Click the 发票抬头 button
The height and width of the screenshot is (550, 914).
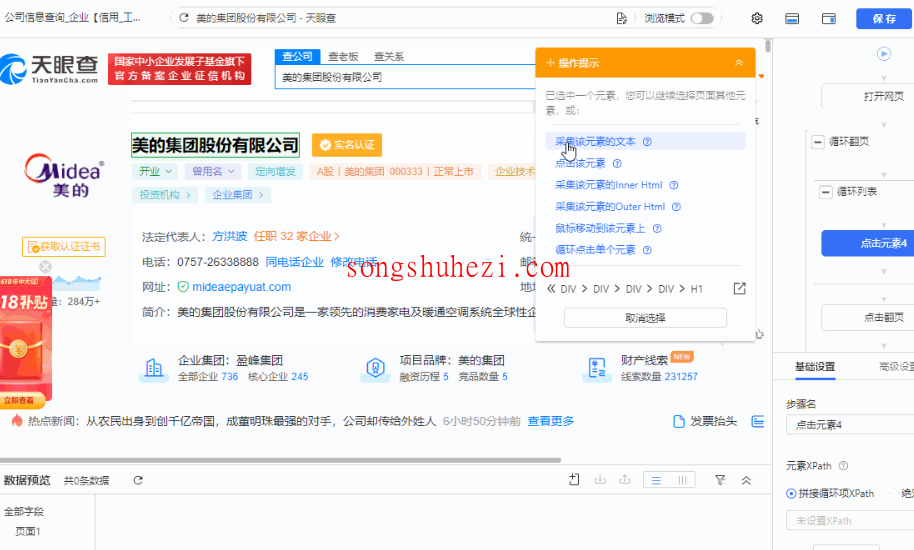tap(705, 421)
